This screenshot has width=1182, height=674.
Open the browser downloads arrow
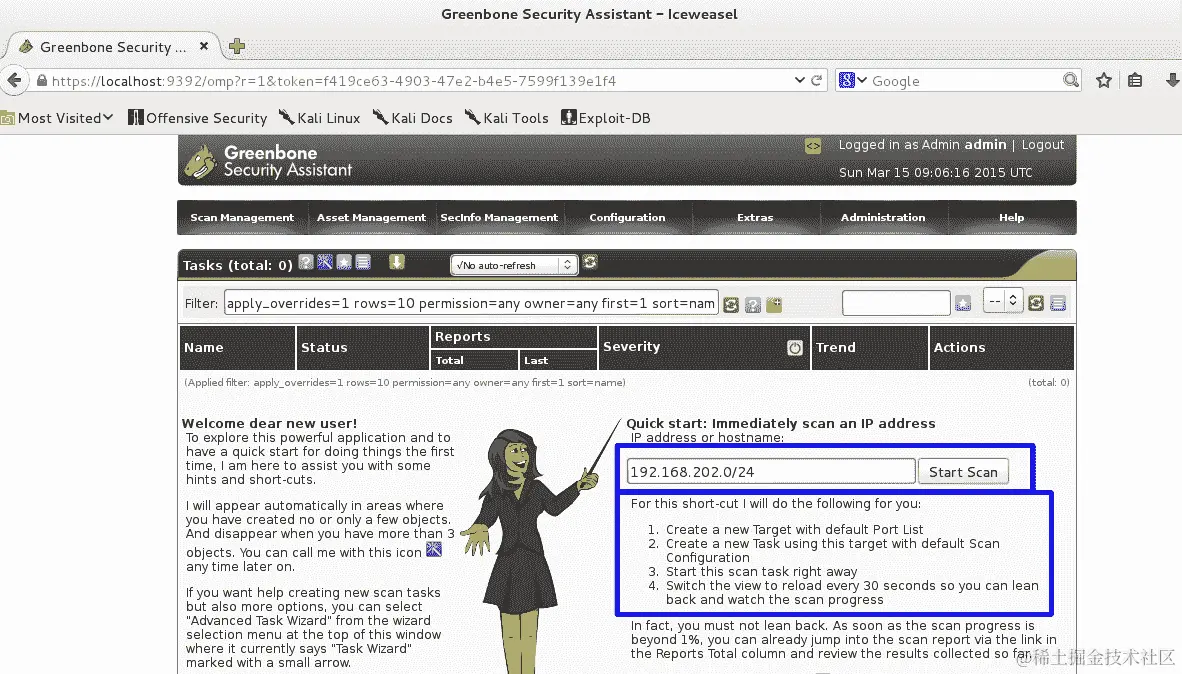1172,80
